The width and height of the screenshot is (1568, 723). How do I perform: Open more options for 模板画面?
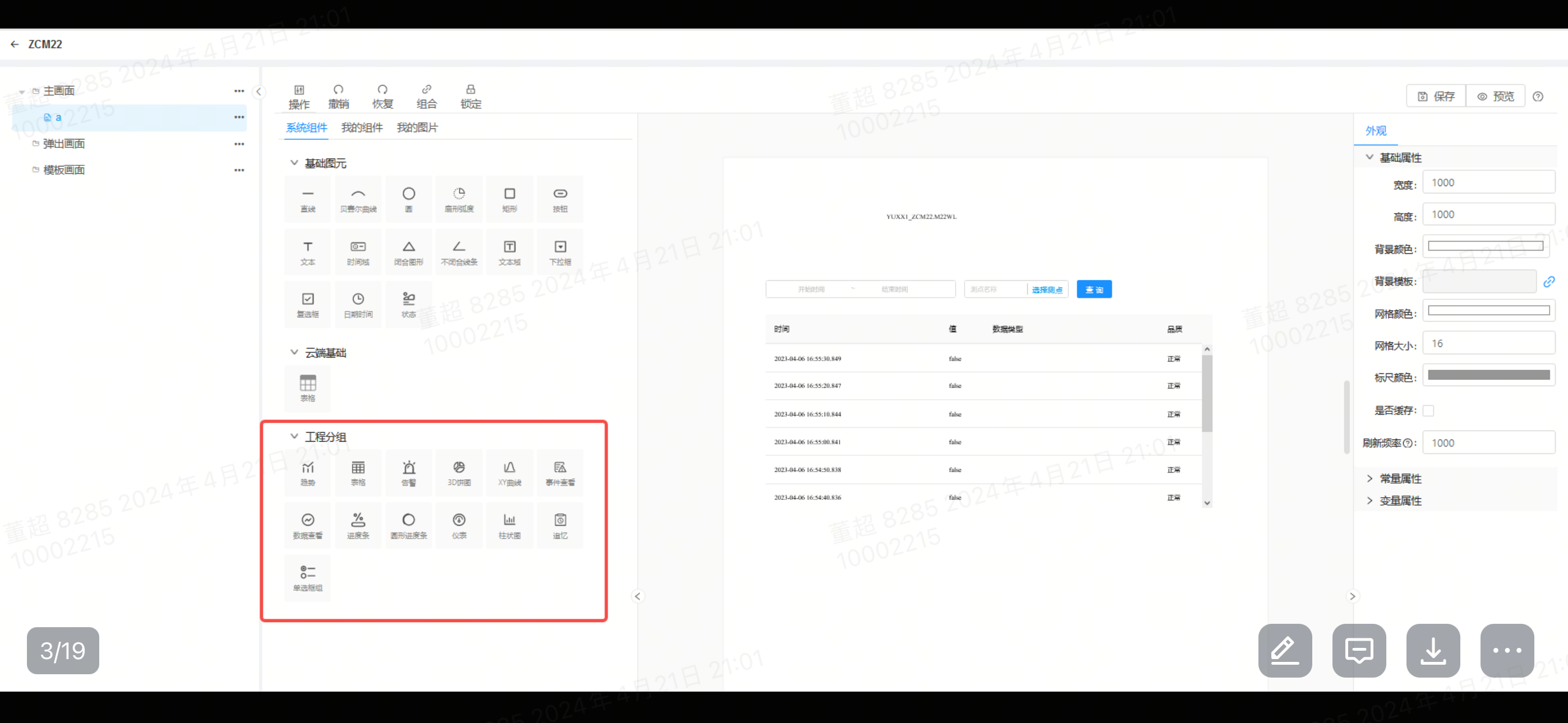click(239, 170)
